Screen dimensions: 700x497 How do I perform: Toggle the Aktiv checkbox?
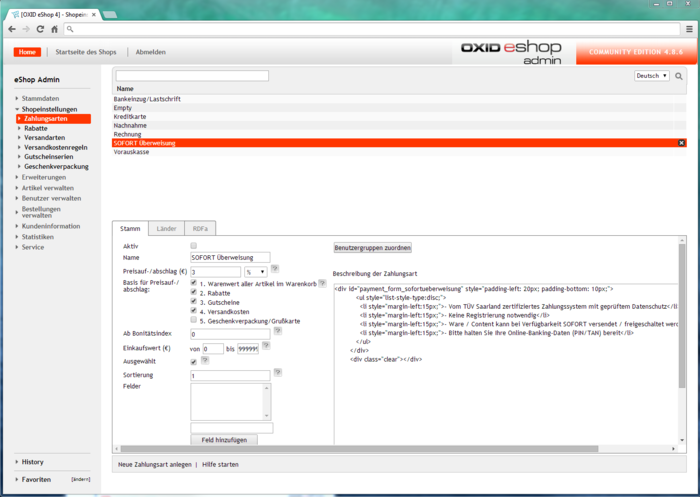[x=193, y=246]
